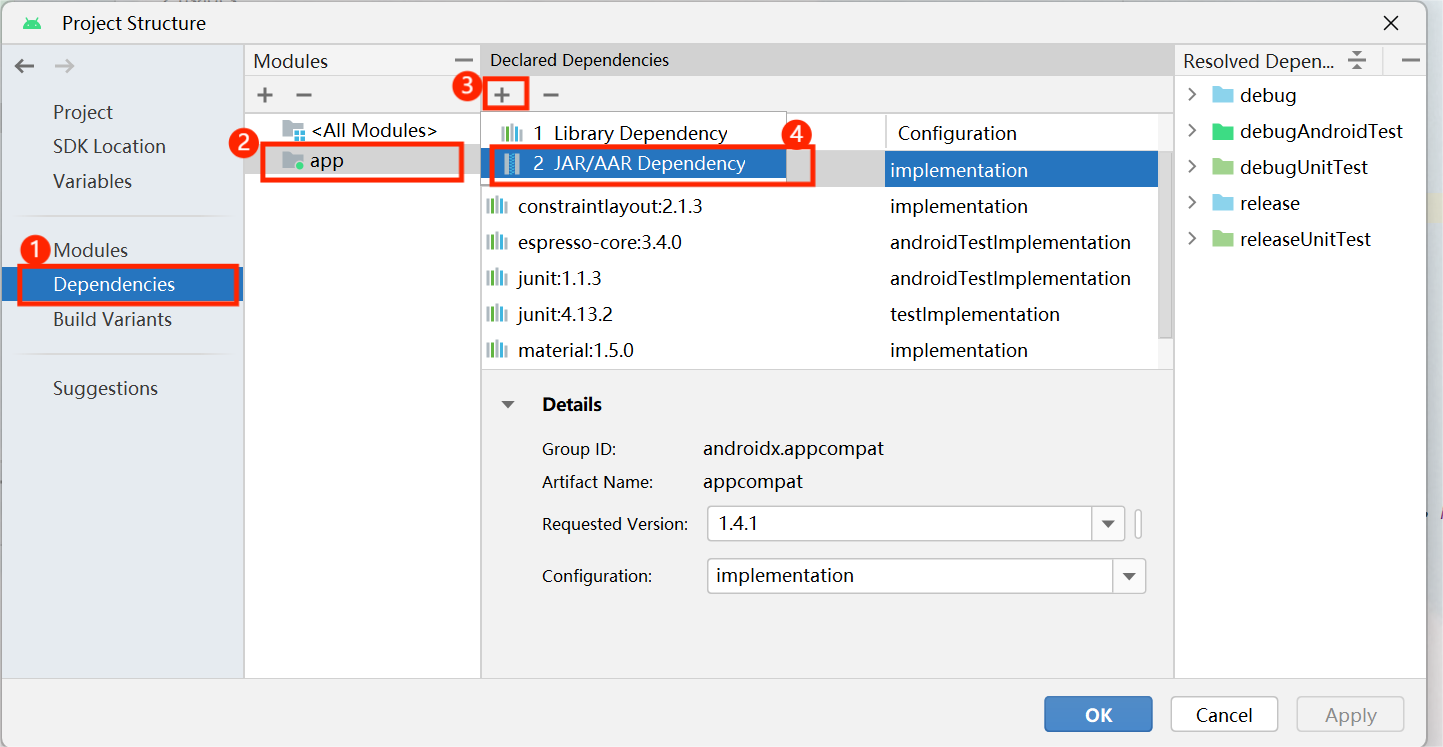This screenshot has width=1443, height=747.
Task: Select the Dependencies section
Action: pos(122,284)
